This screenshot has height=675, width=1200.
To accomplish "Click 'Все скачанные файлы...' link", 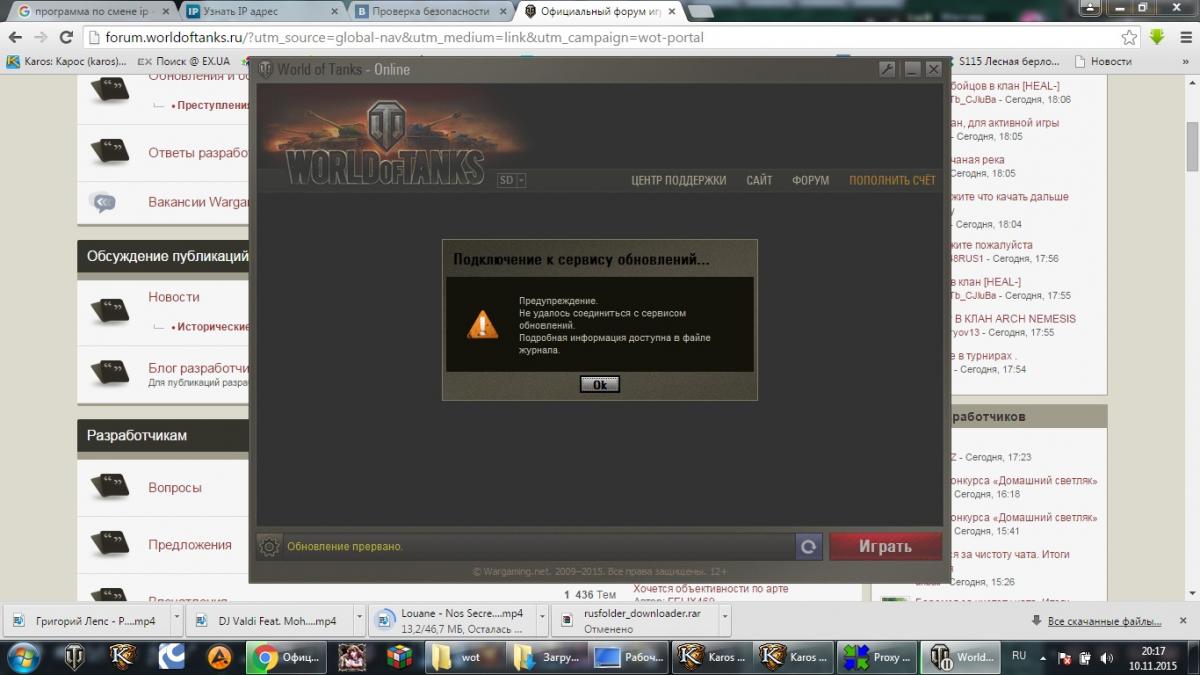I will pos(1104,621).
